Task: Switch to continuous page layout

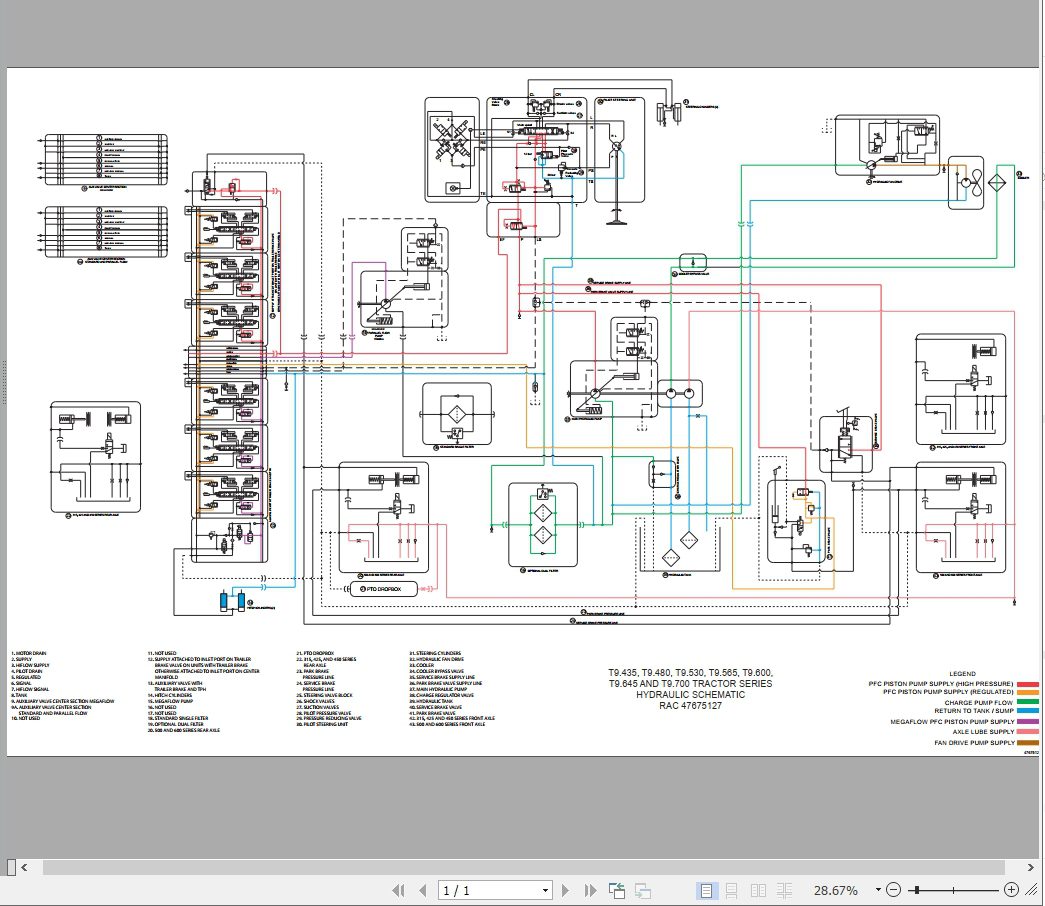Action: click(732, 890)
